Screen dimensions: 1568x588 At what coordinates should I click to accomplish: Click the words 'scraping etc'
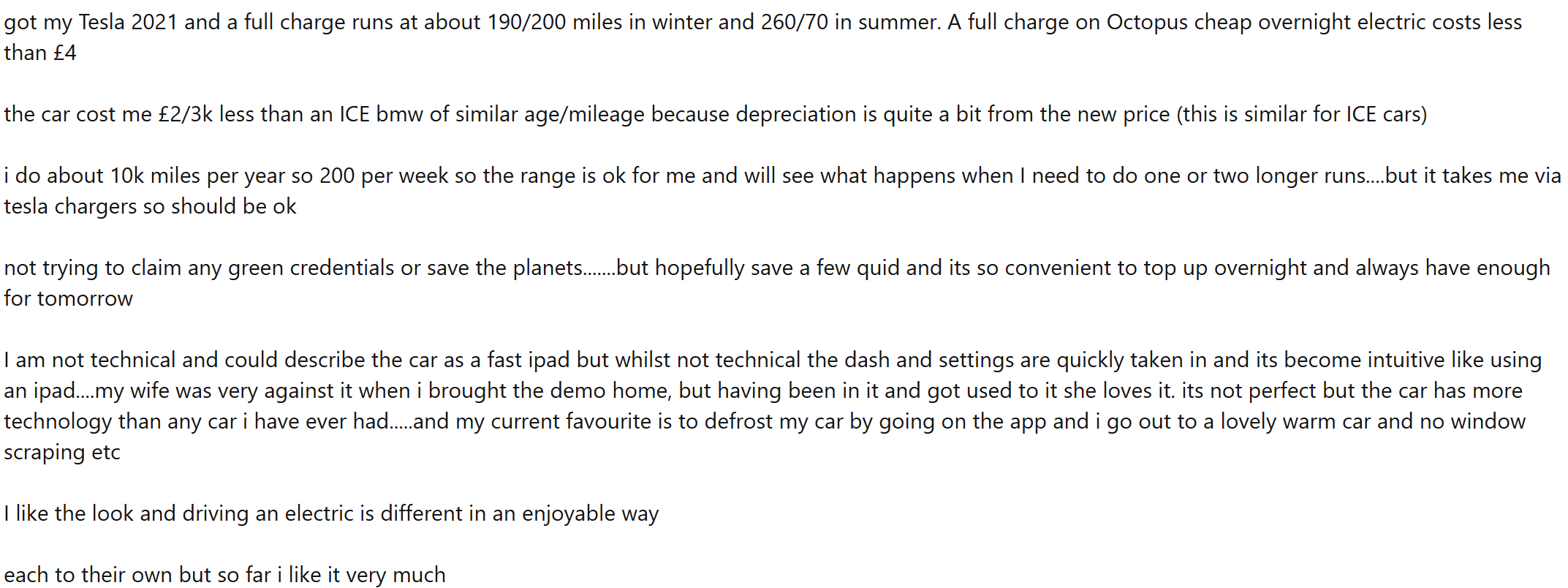[x=62, y=453]
